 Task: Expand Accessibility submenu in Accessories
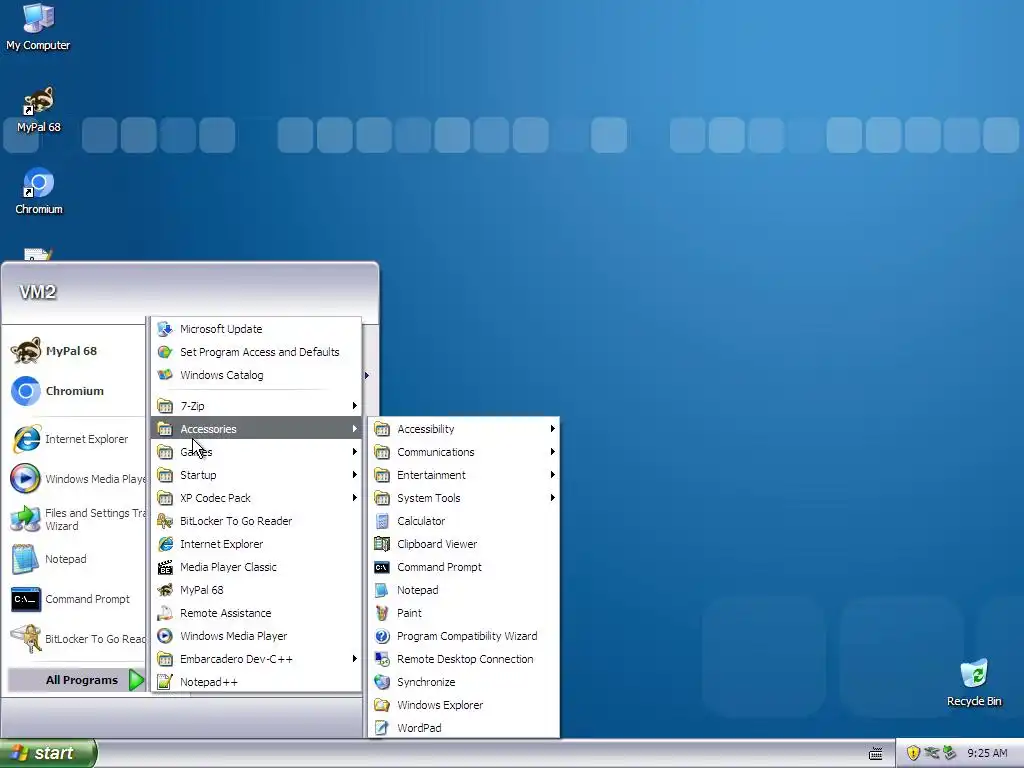[464, 428]
